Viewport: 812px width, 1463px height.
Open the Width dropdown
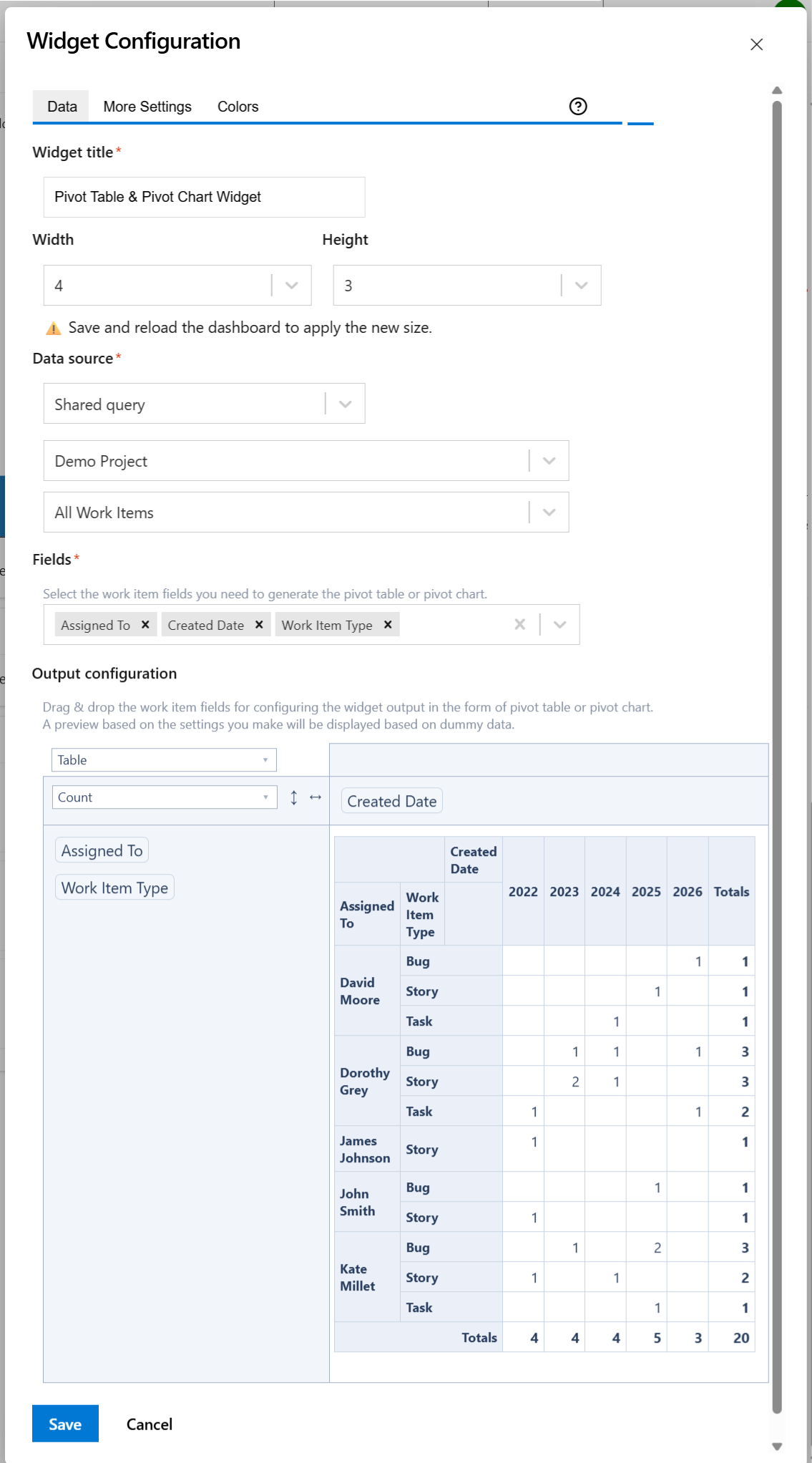click(x=177, y=286)
